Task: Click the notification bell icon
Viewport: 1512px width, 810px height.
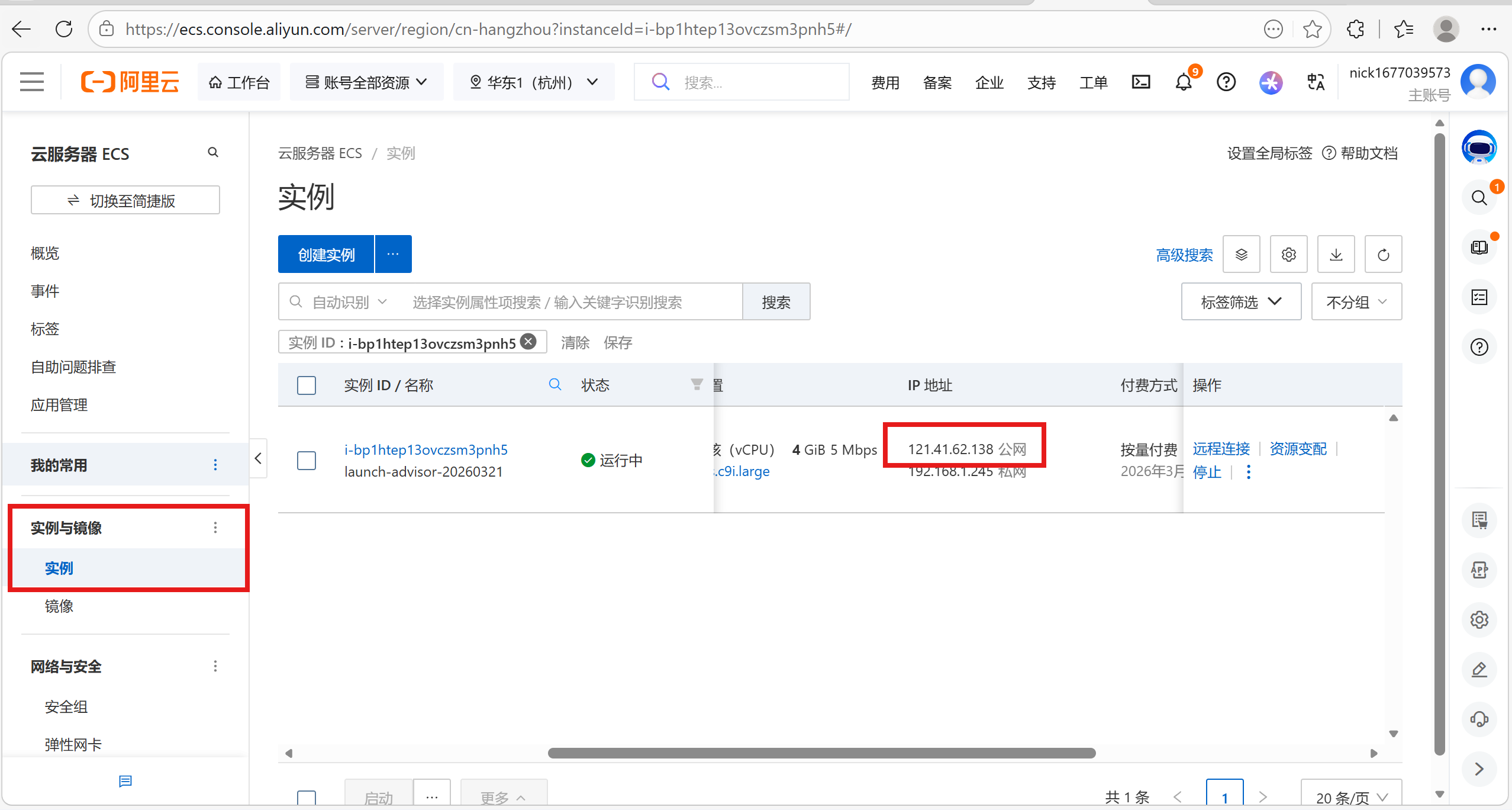Action: click(x=1183, y=82)
